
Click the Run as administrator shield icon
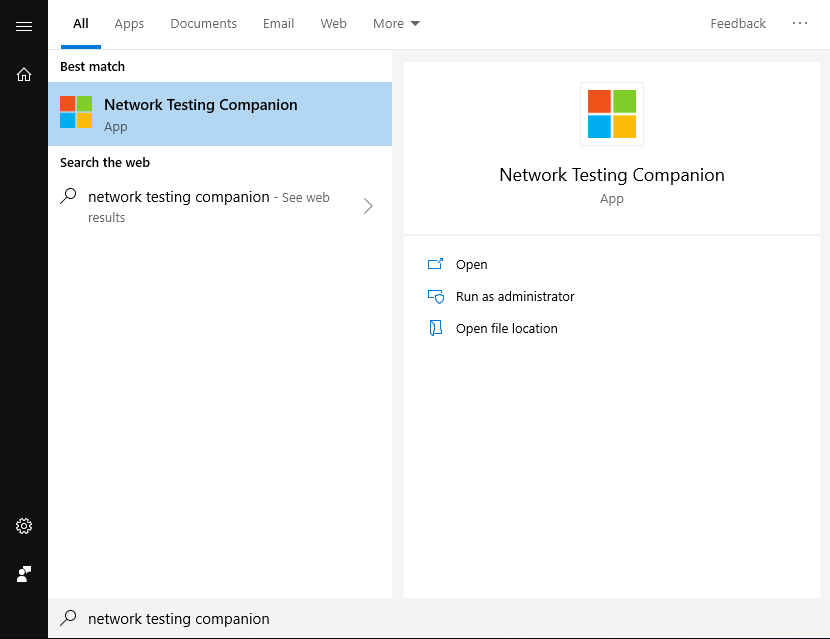pyautogui.click(x=436, y=296)
